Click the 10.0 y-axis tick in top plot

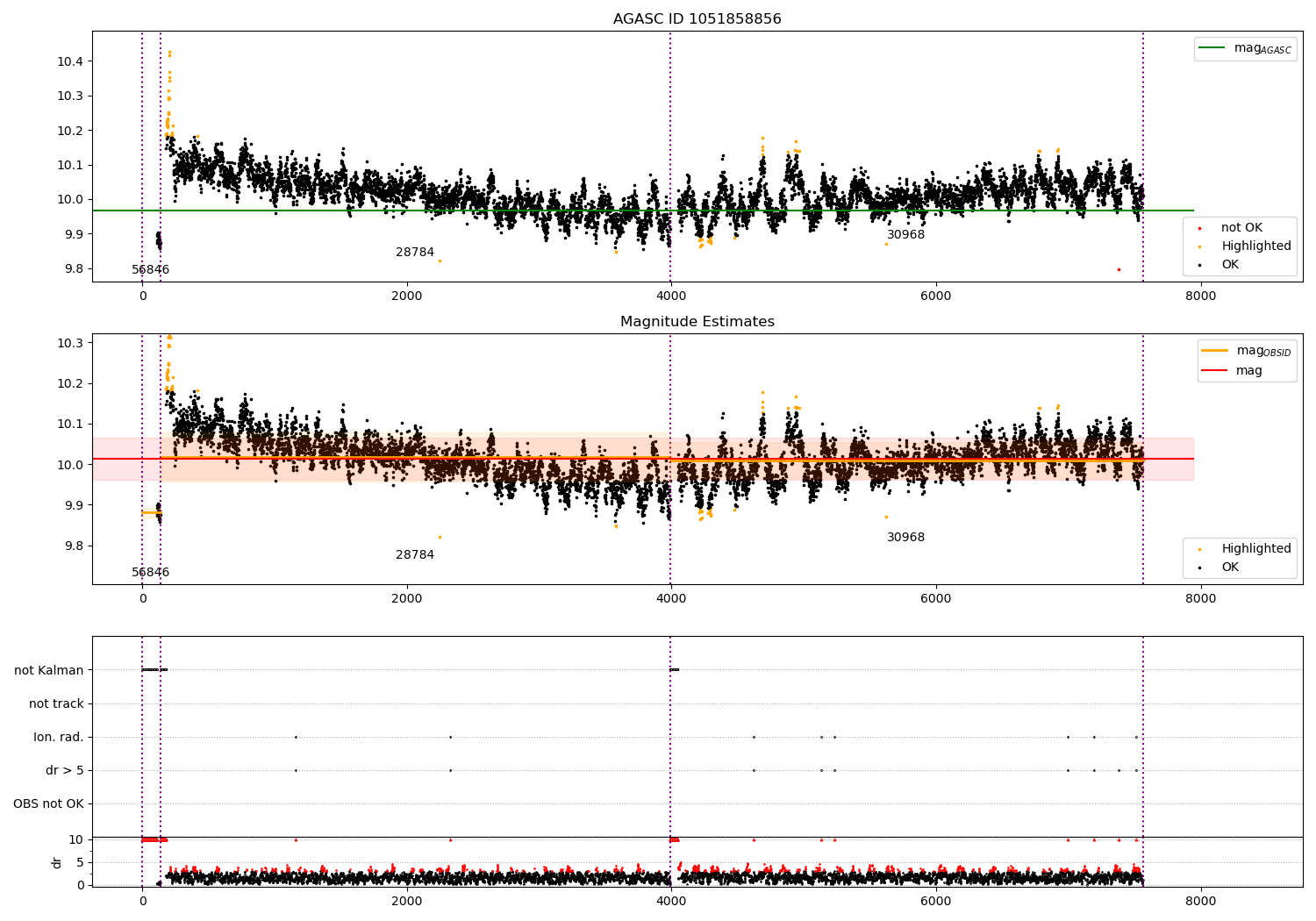tap(70, 200)
